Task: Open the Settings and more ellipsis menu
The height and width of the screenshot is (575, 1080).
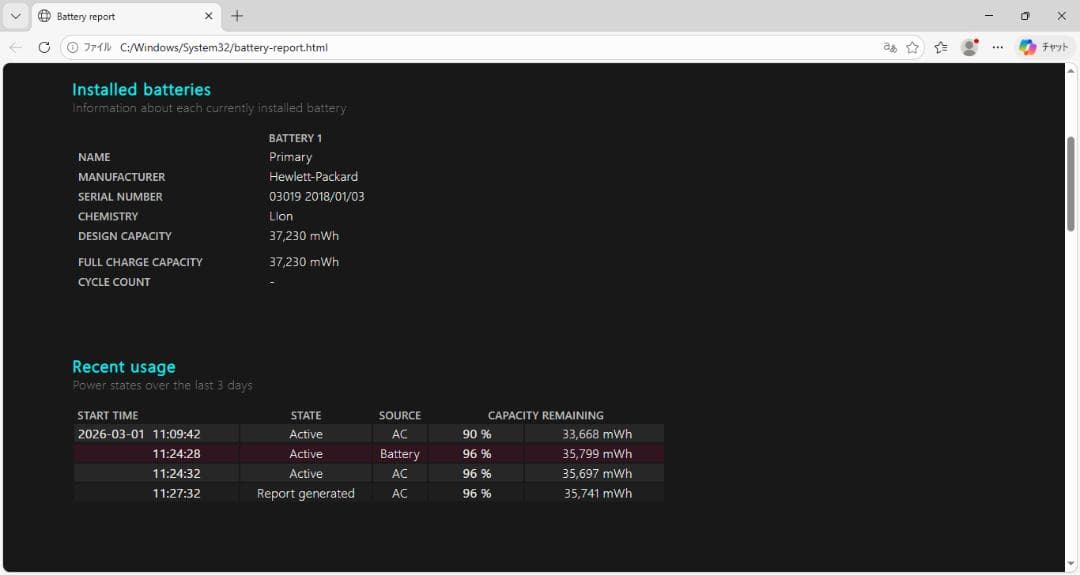Action: (x=997, y=47)
